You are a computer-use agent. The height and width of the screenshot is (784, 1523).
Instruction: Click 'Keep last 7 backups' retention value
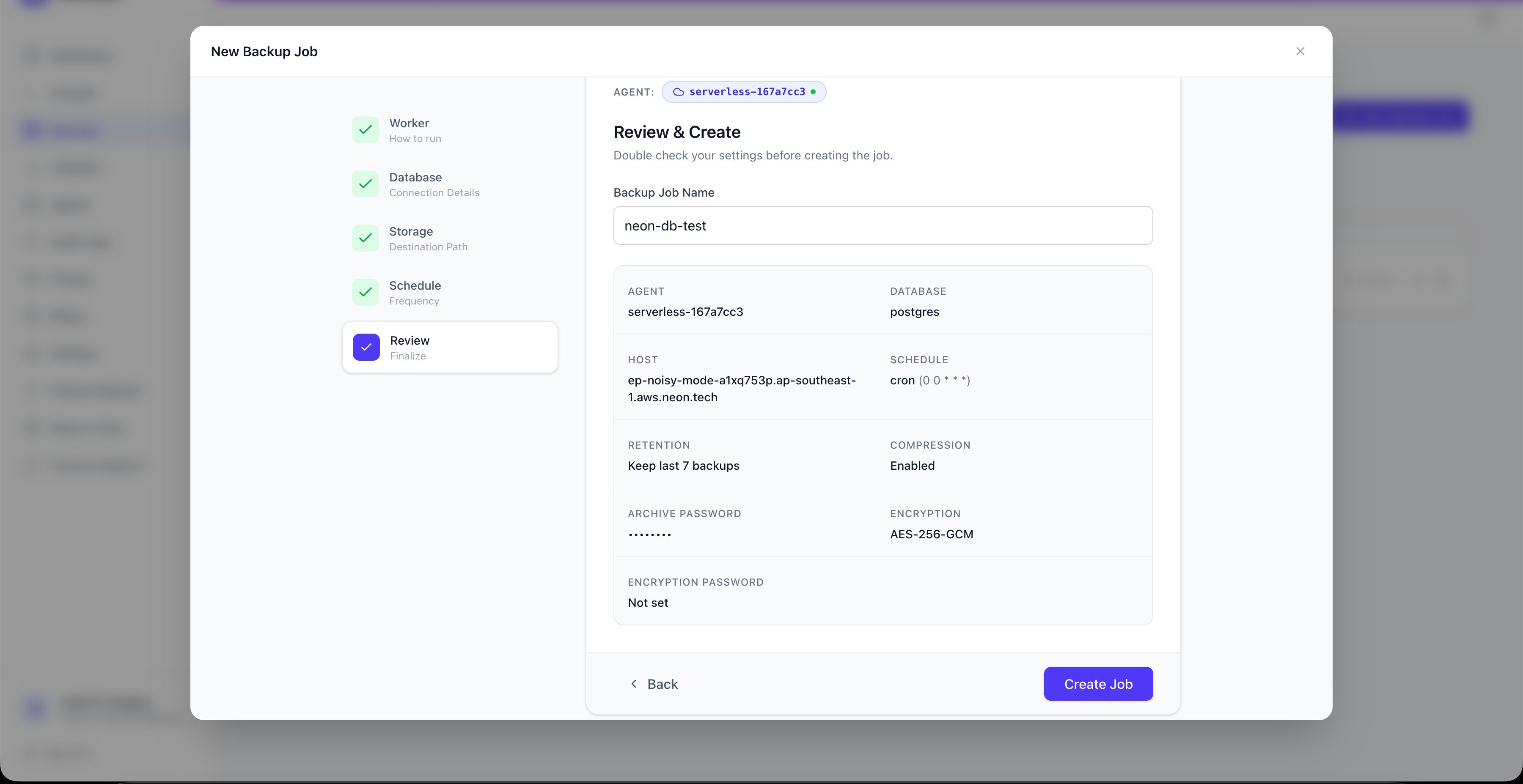click(x=684, y=466)
